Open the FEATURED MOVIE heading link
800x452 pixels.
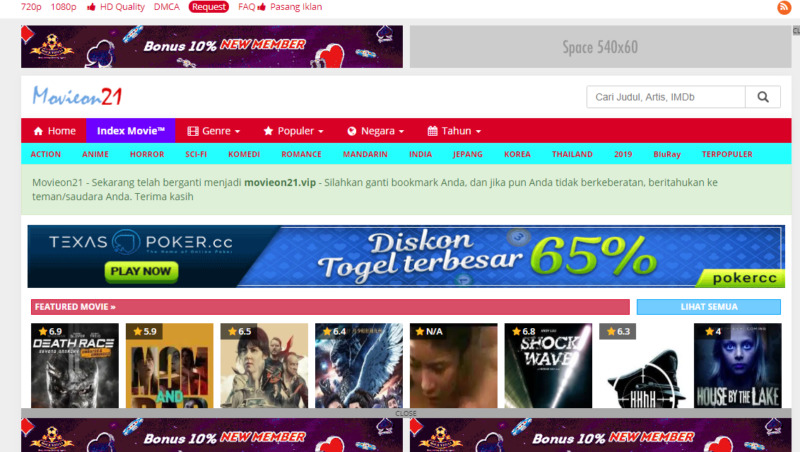(x=75, y=307)
